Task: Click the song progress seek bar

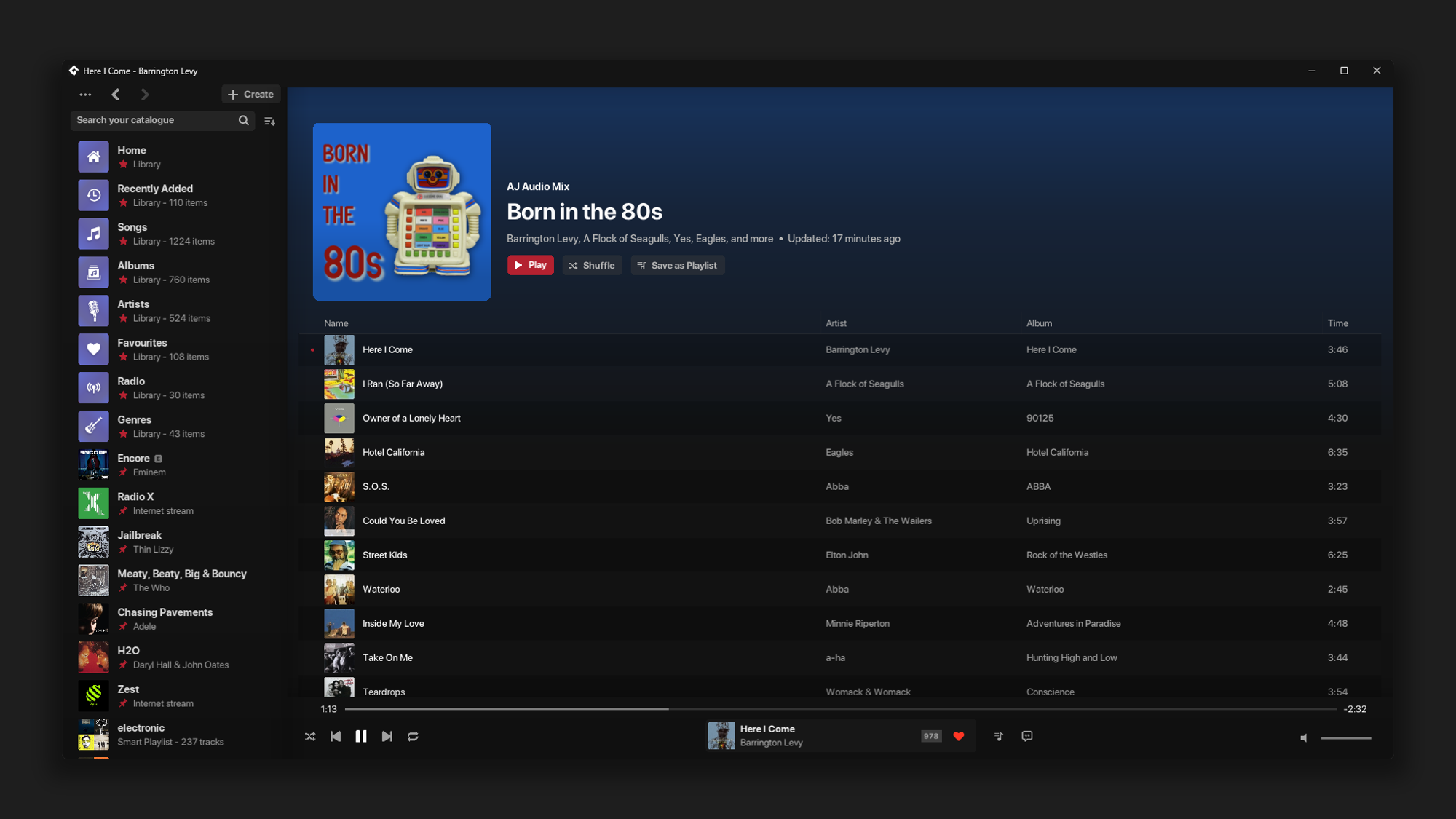Action: pos(839,709)
